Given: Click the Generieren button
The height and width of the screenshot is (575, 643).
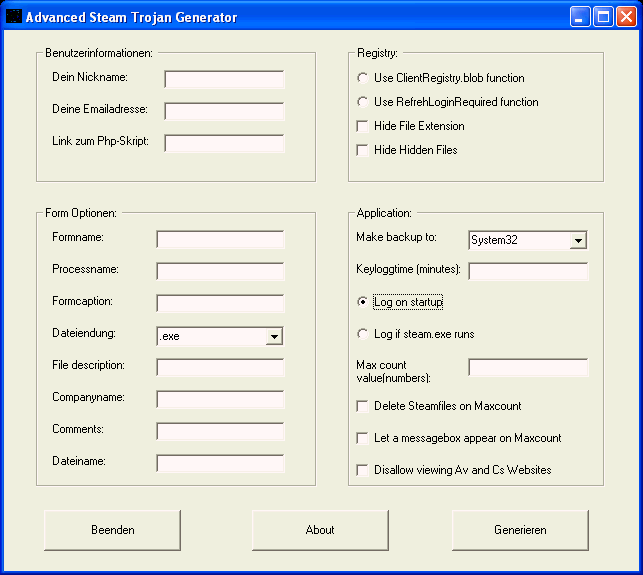Looking at the screenshot, I should pos(520,530).
